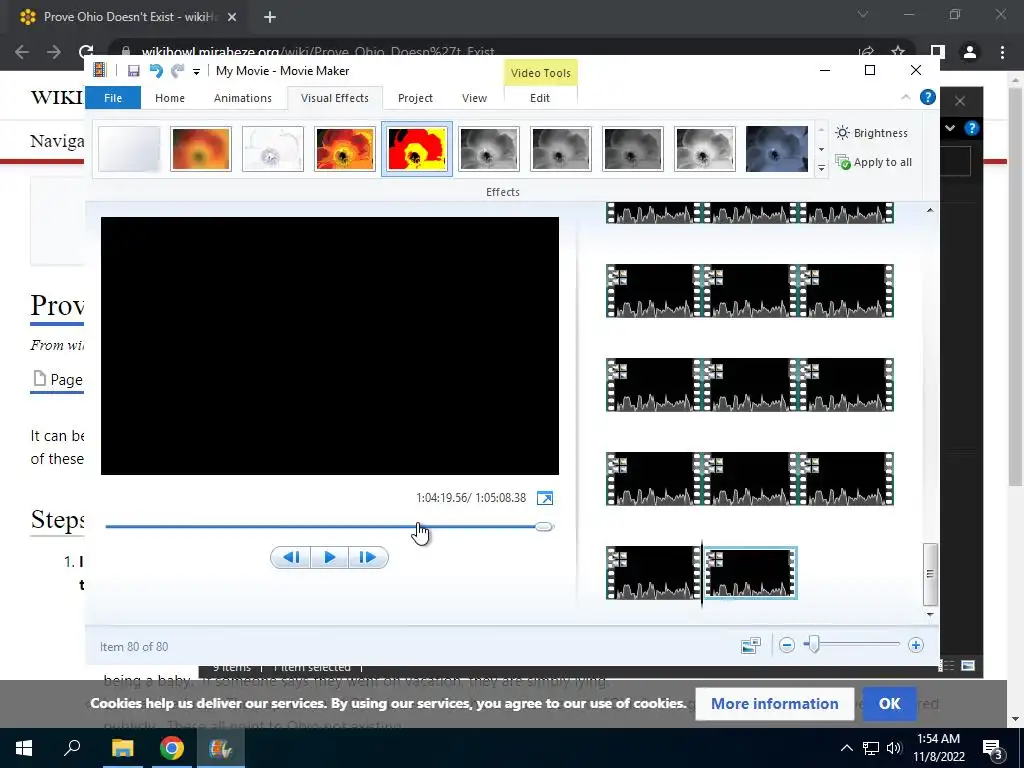This screenshot has height=768, width=1024.
Task: Open Chrome three-dot menu
Action: click(1002, 52)
